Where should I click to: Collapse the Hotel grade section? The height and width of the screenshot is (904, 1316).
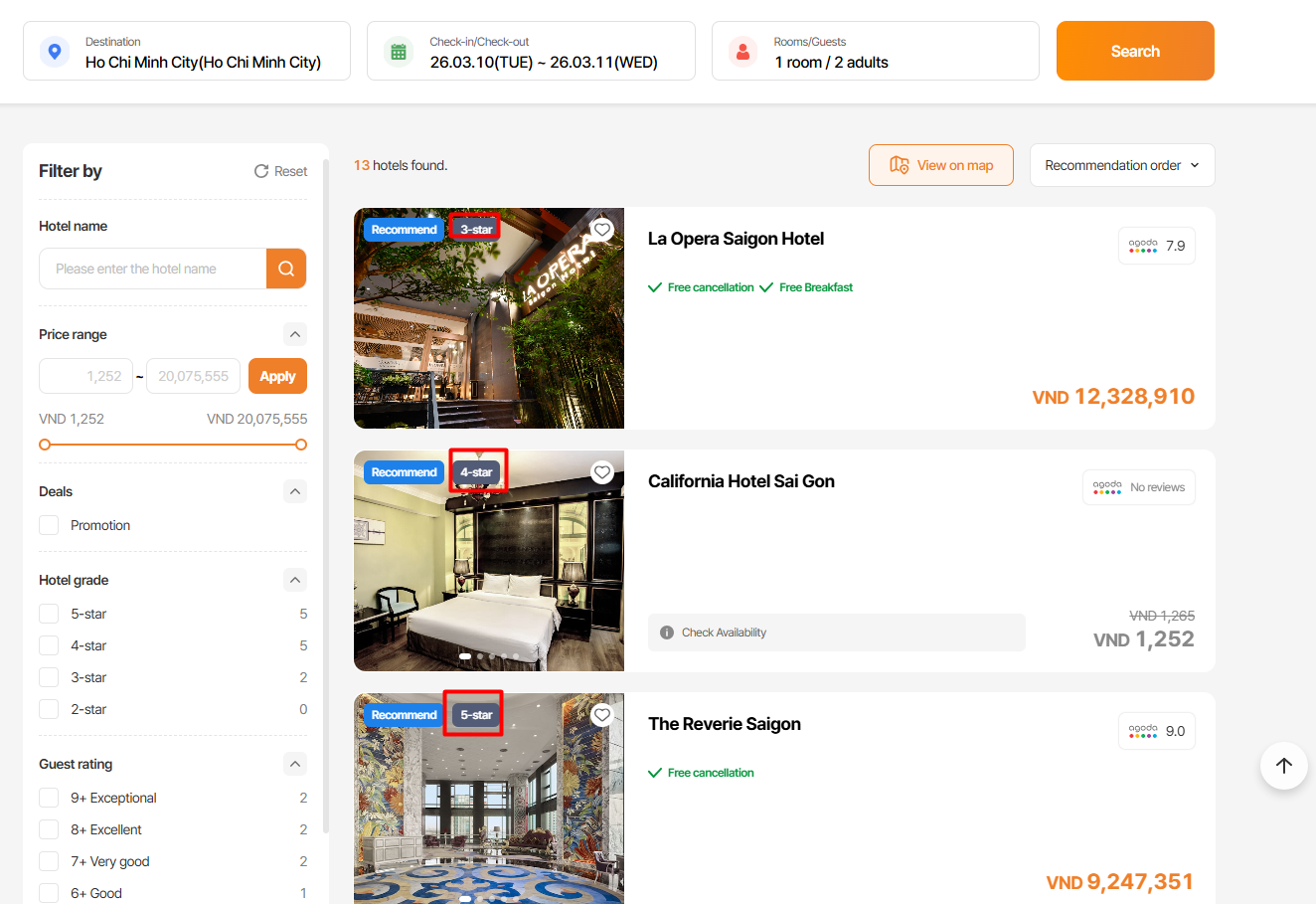pos(295,580)
